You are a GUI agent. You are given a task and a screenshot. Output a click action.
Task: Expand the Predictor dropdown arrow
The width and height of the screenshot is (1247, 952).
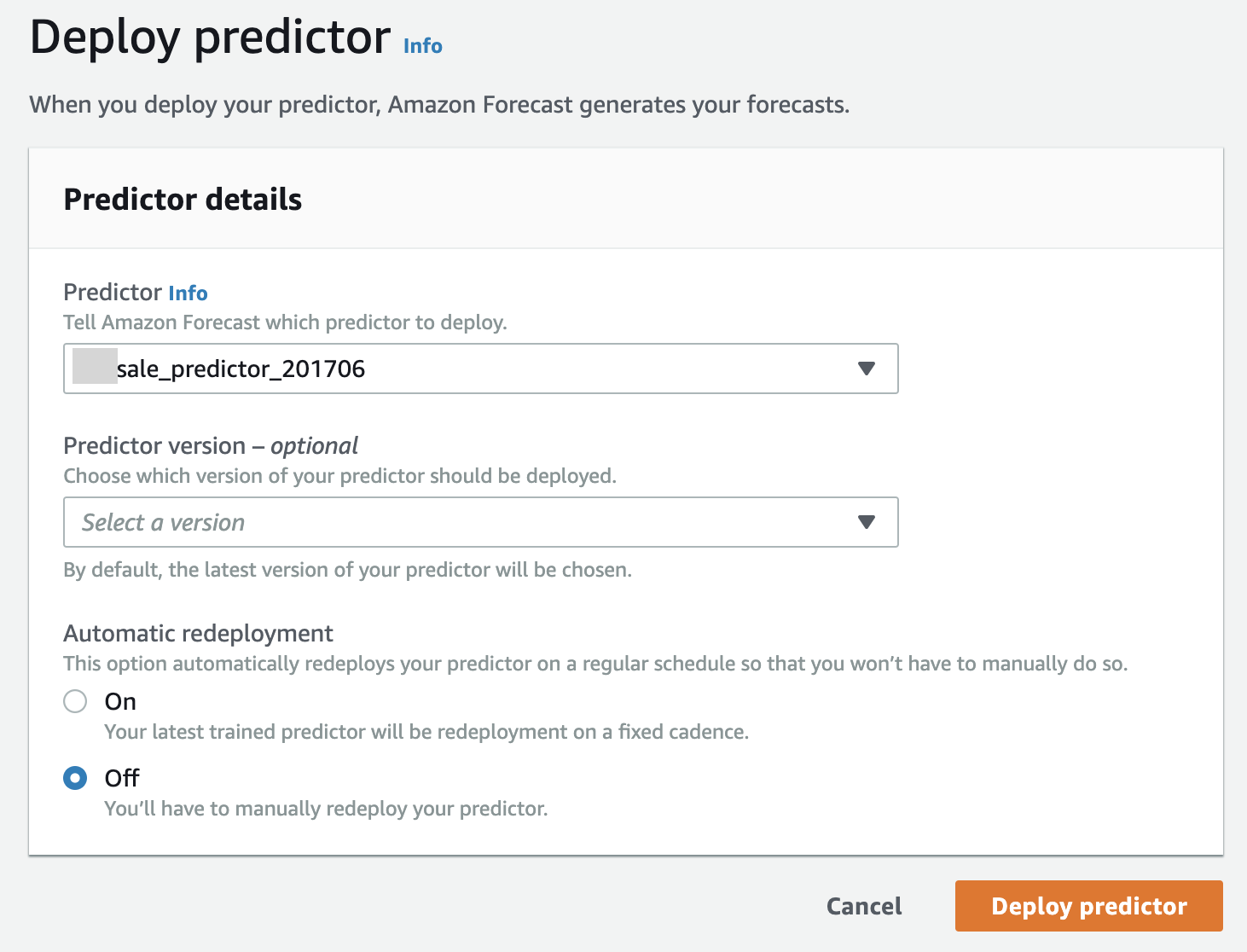[x=867, y=369]
